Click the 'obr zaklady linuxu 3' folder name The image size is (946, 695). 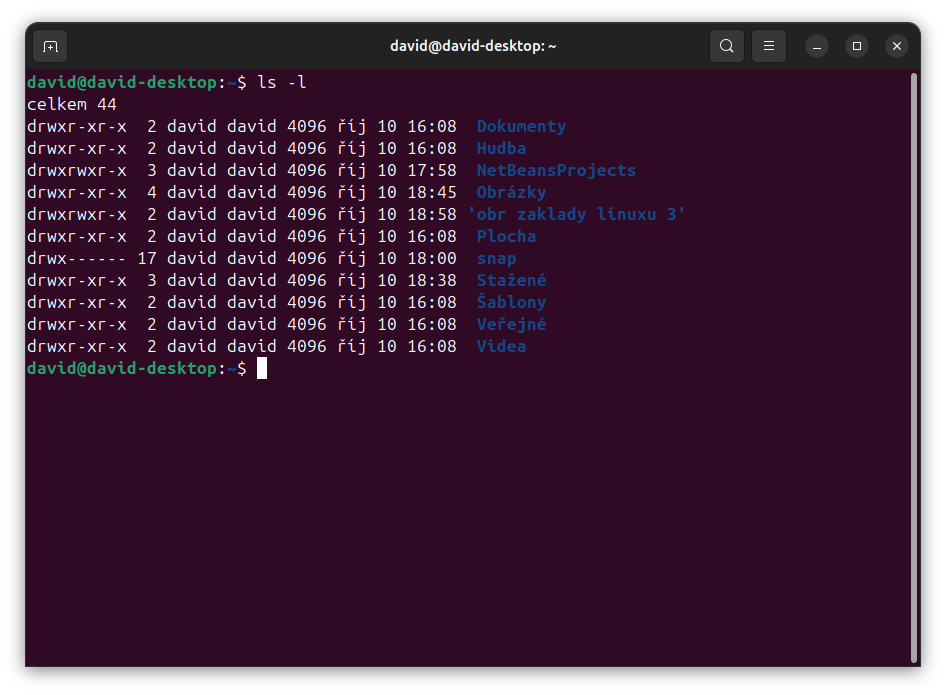(x=580, y=214)
